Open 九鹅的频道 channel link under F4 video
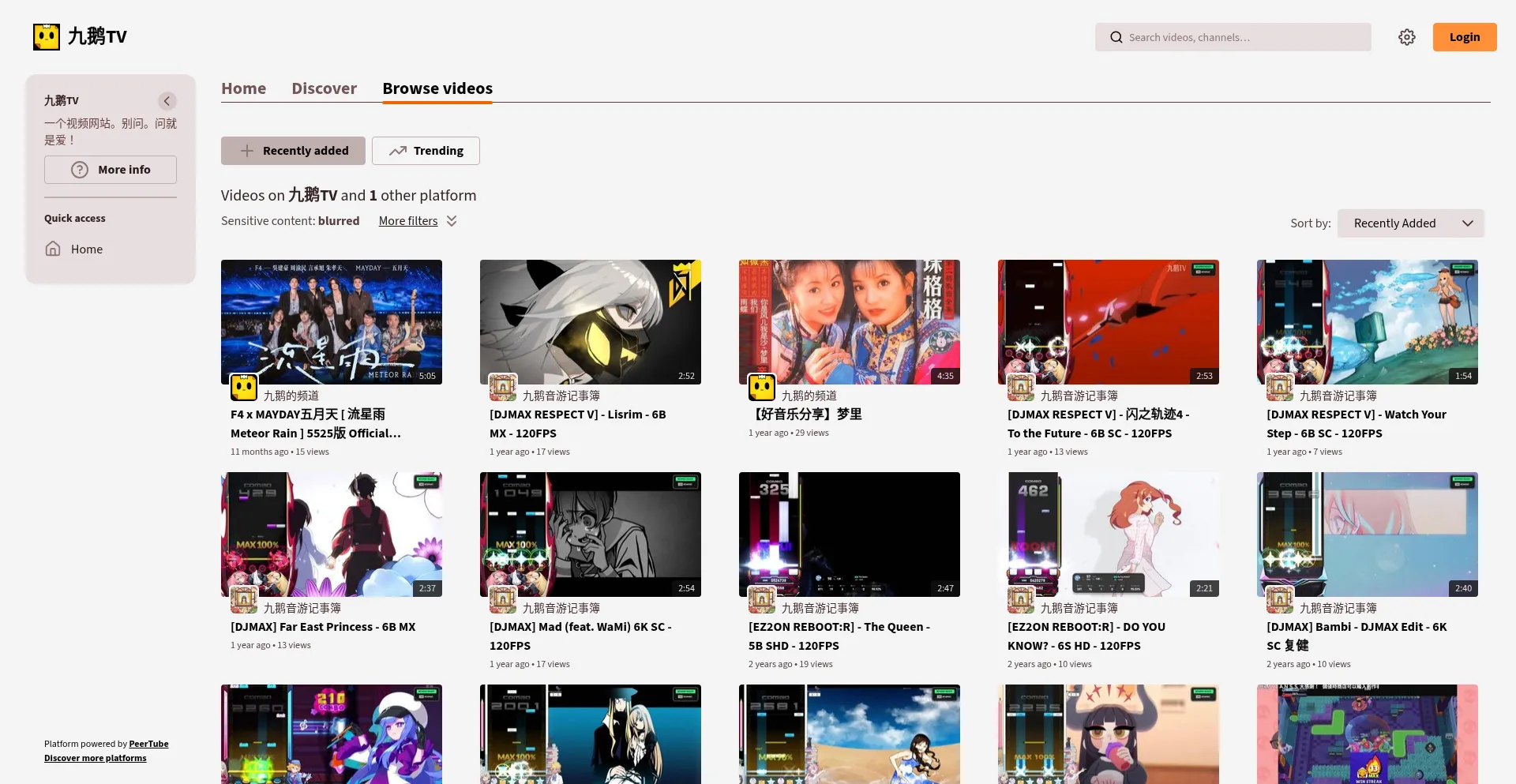 (x=291, y=396)
